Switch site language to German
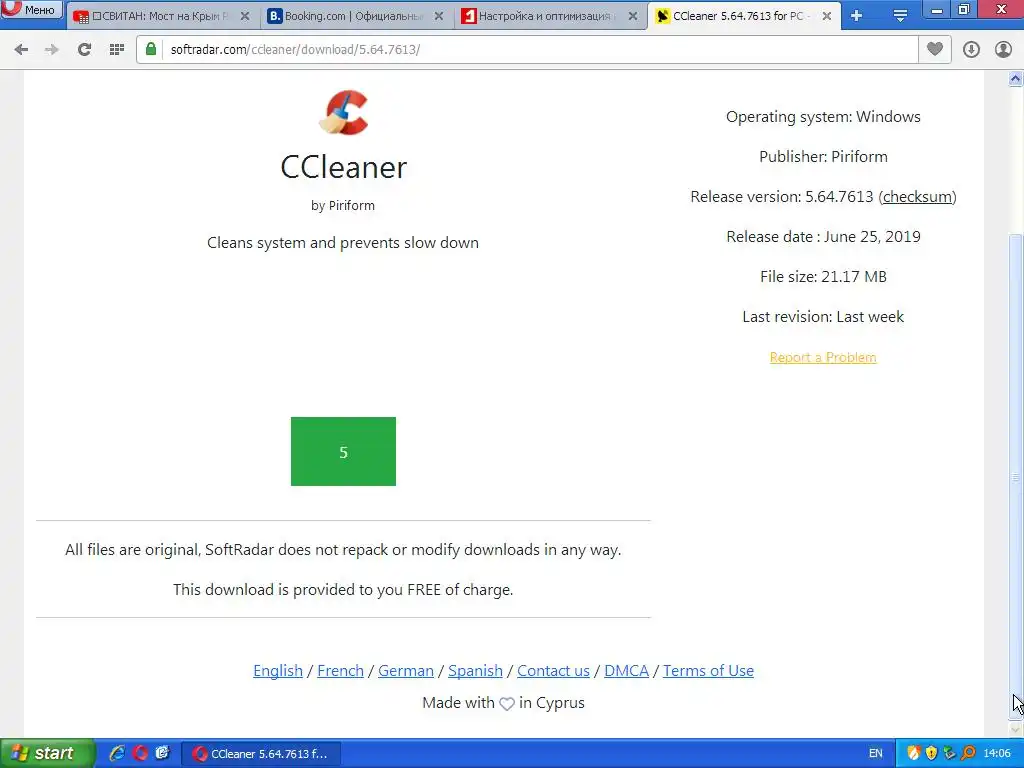The width and height of the screenshot is (1024, 768). [406, 671]
